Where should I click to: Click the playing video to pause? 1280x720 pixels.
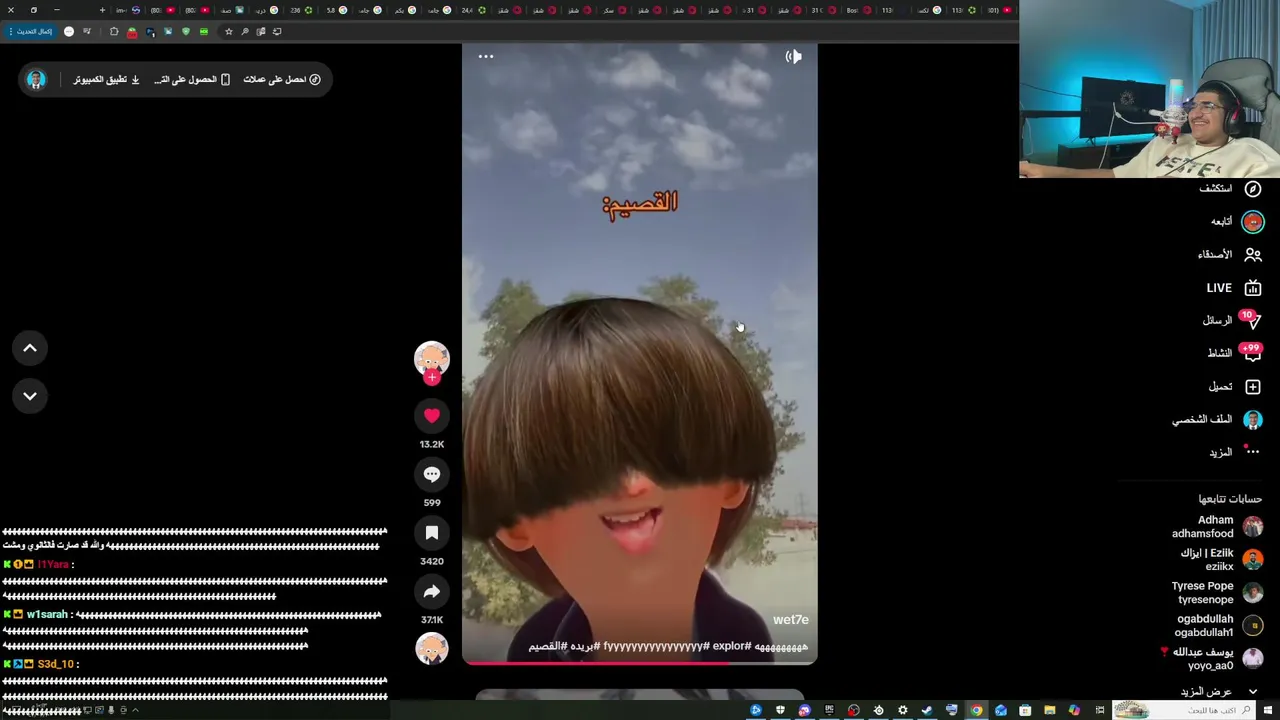[x=640, y=352]
